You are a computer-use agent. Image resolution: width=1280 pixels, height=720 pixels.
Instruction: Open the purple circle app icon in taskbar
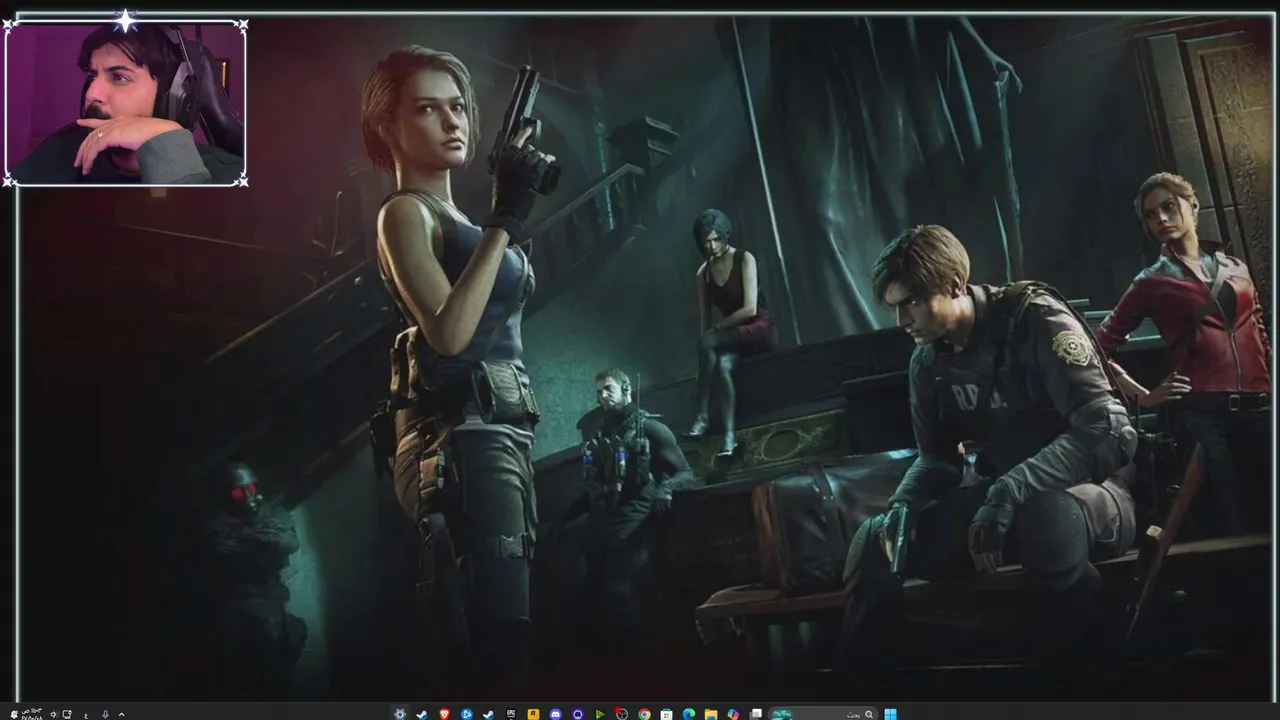point(578,714)
